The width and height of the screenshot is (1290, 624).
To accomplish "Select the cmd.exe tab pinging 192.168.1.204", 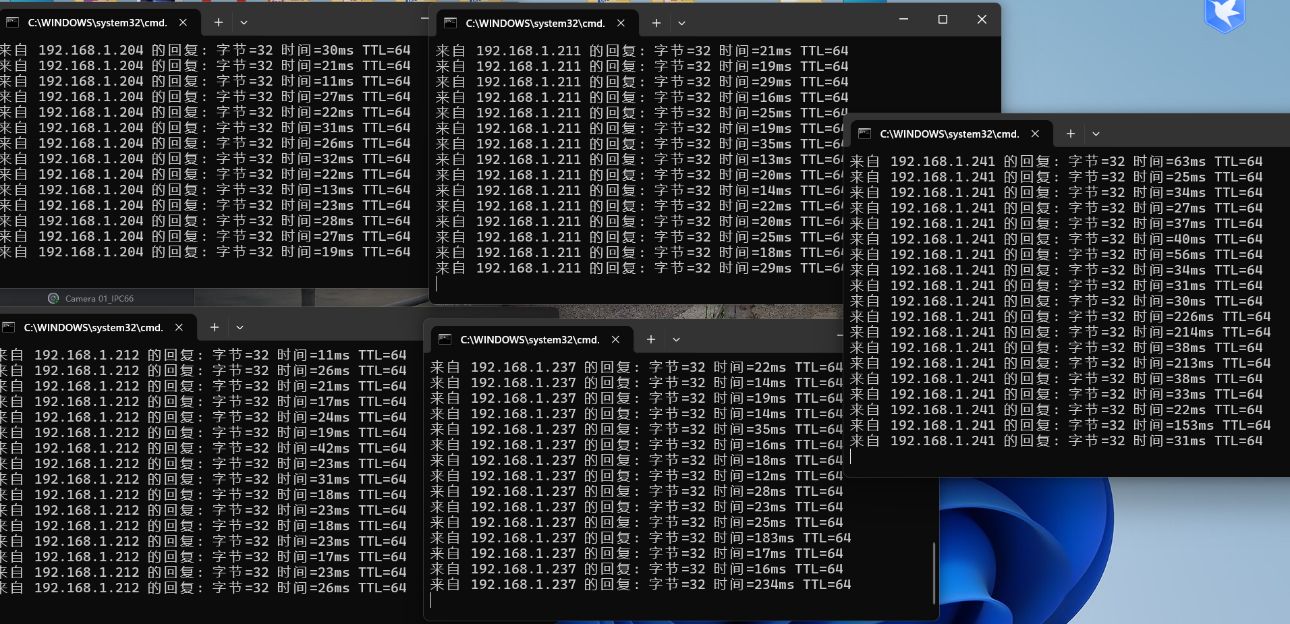I will click(98, 22).
